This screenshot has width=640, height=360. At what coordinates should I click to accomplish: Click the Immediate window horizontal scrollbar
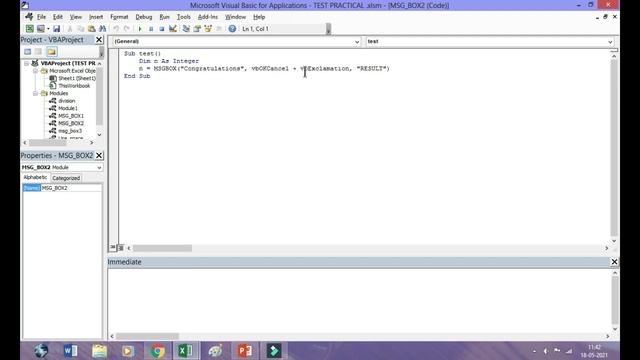tap(147, 336)
